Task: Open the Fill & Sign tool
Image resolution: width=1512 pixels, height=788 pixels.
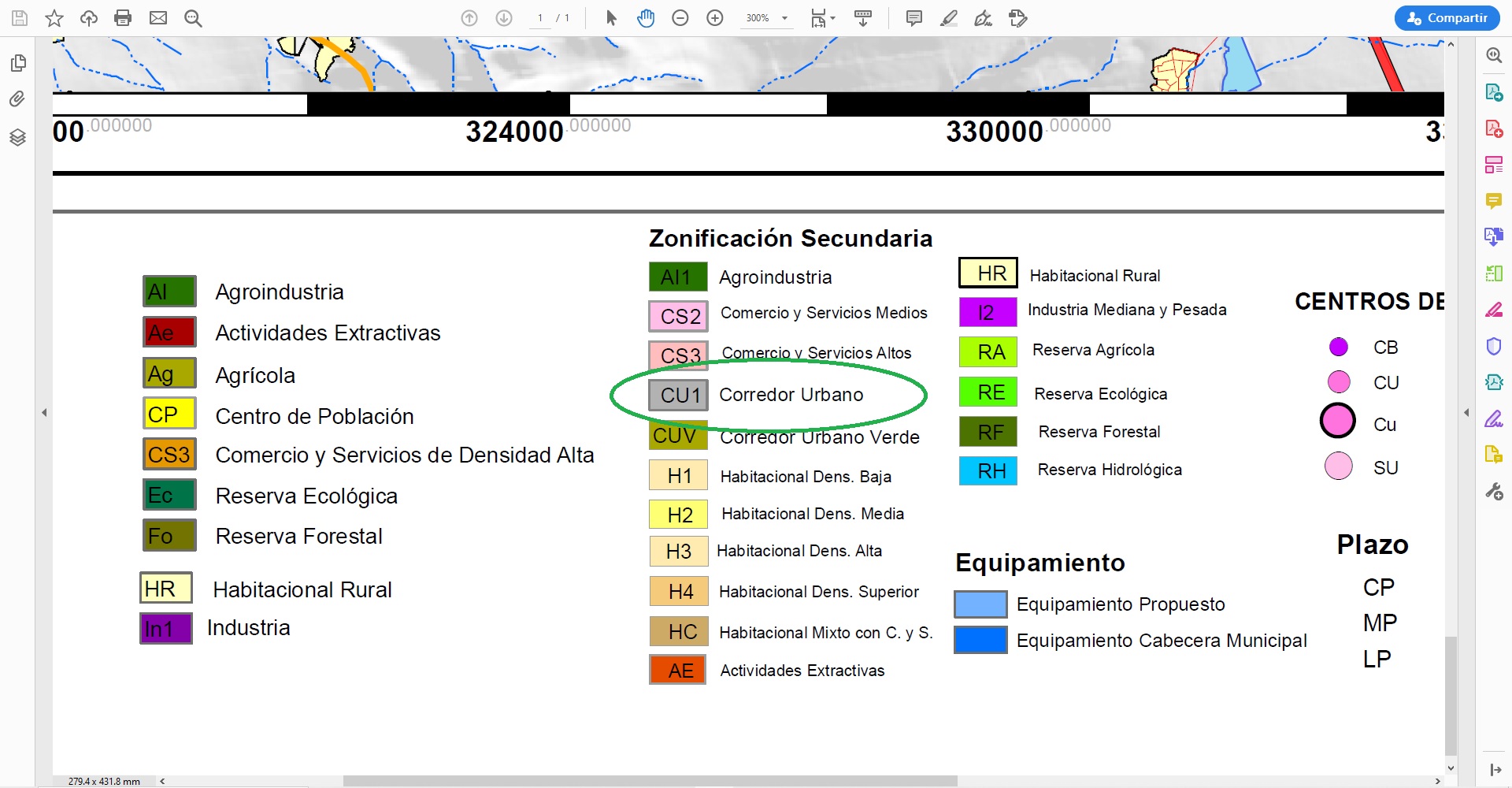Action: click(x=1493, y=418)
